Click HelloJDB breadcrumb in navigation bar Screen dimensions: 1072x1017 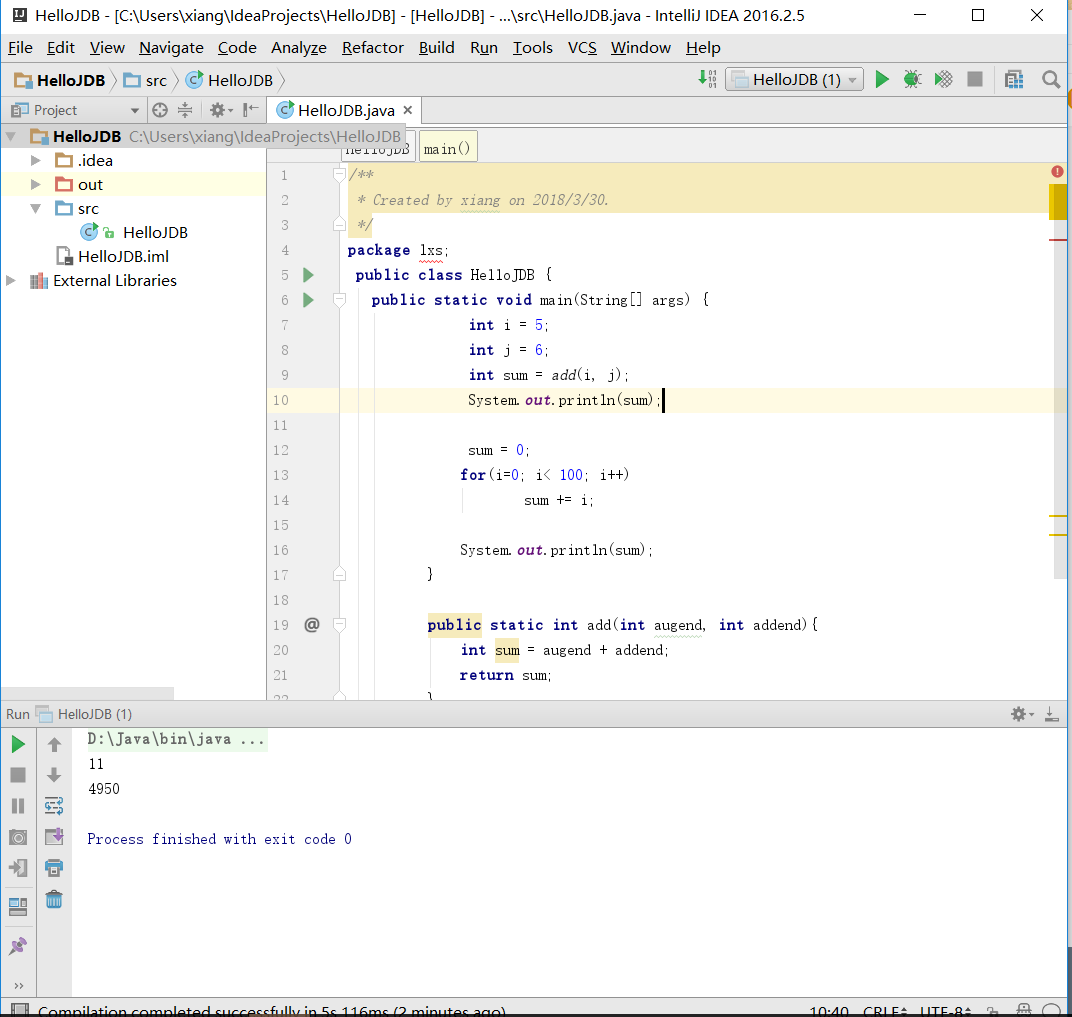click(61, 80)
